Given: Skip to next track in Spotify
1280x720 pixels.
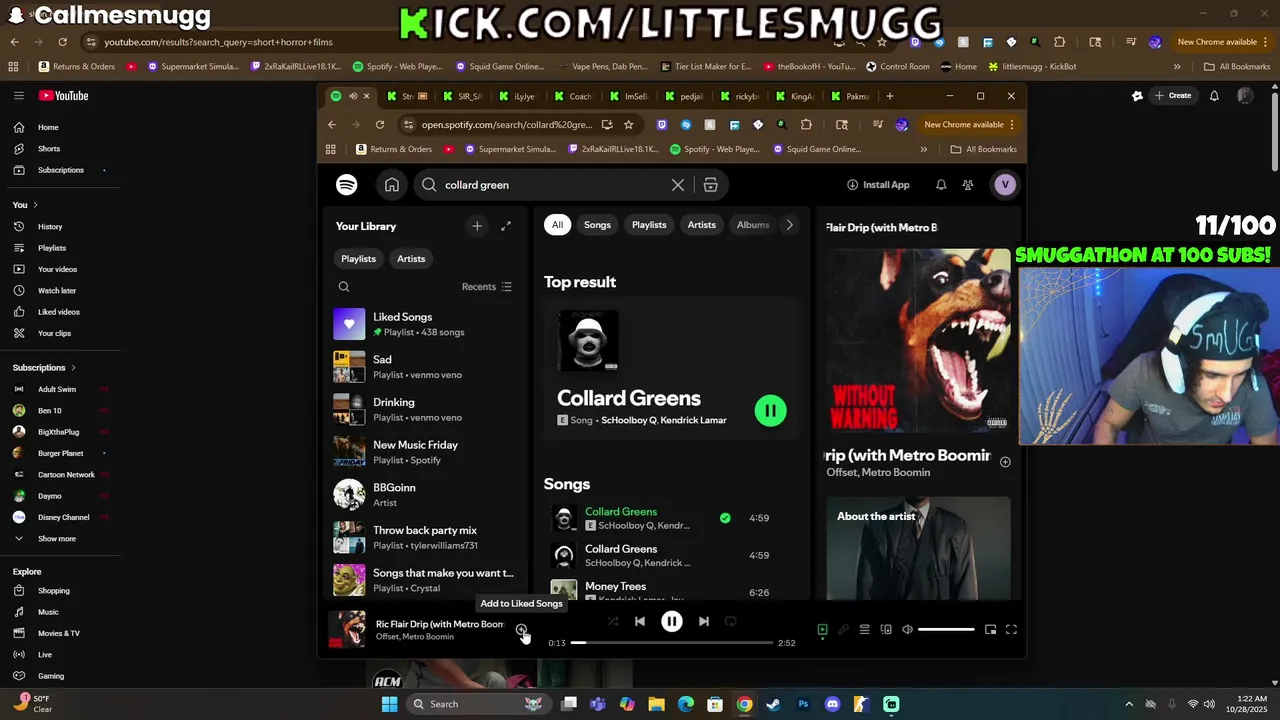Looking at the screenshot, I should pos(704,621).
